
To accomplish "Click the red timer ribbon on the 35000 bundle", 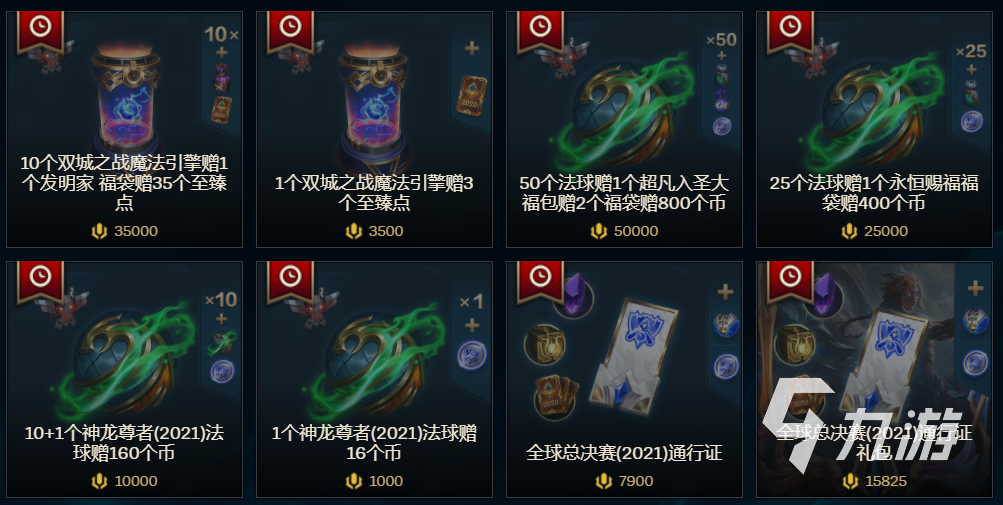I will point(40,32).
